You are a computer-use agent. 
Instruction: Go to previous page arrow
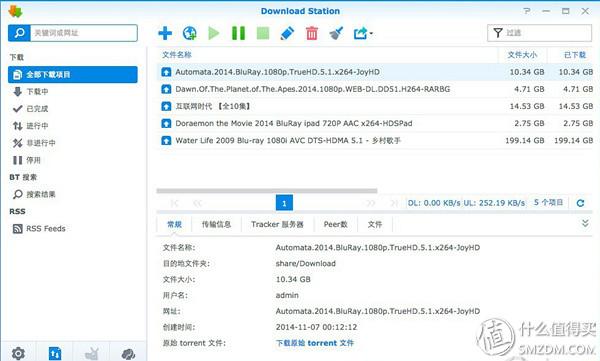[x=197, y=203]
